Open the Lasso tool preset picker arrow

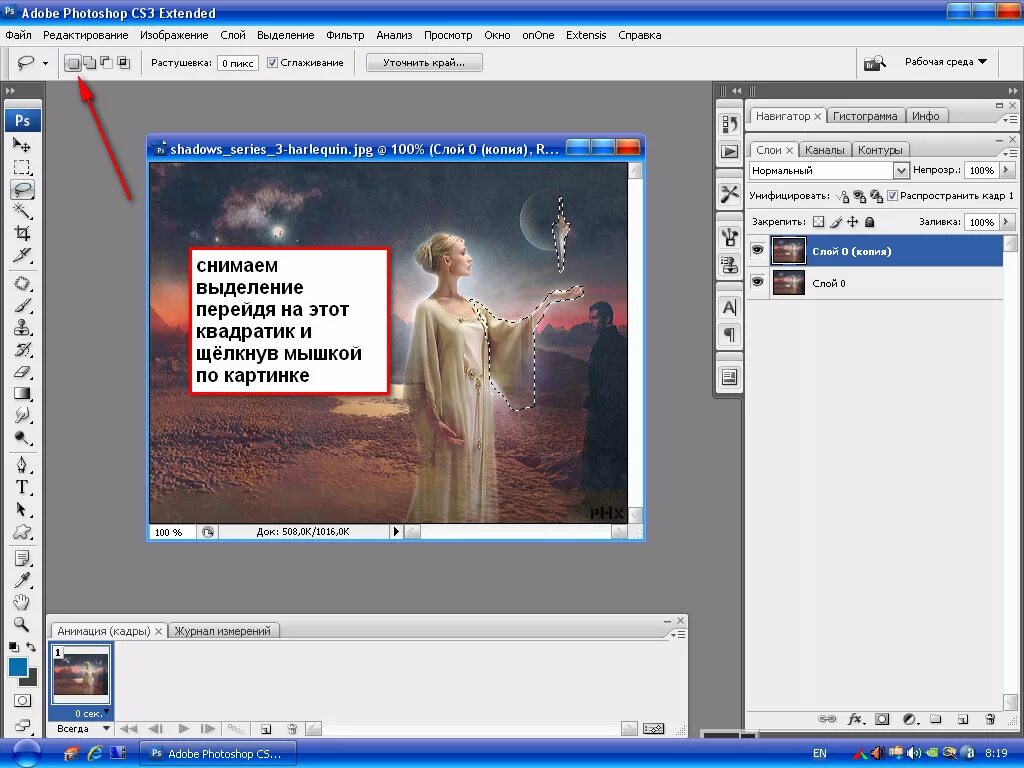click(x=45, y=63)
